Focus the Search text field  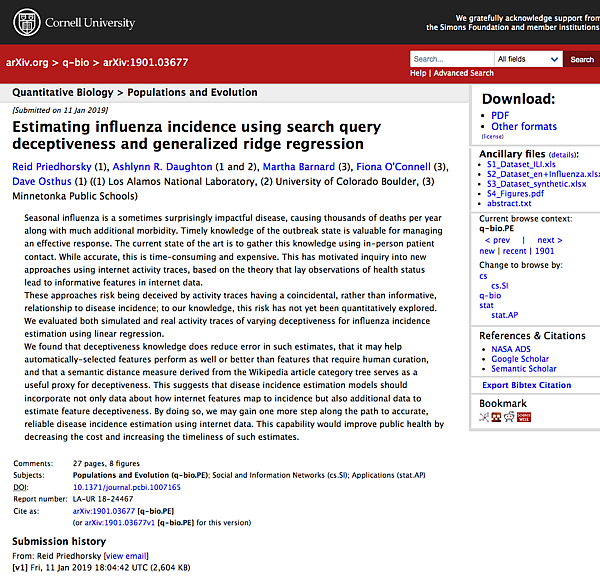point(450,59)
